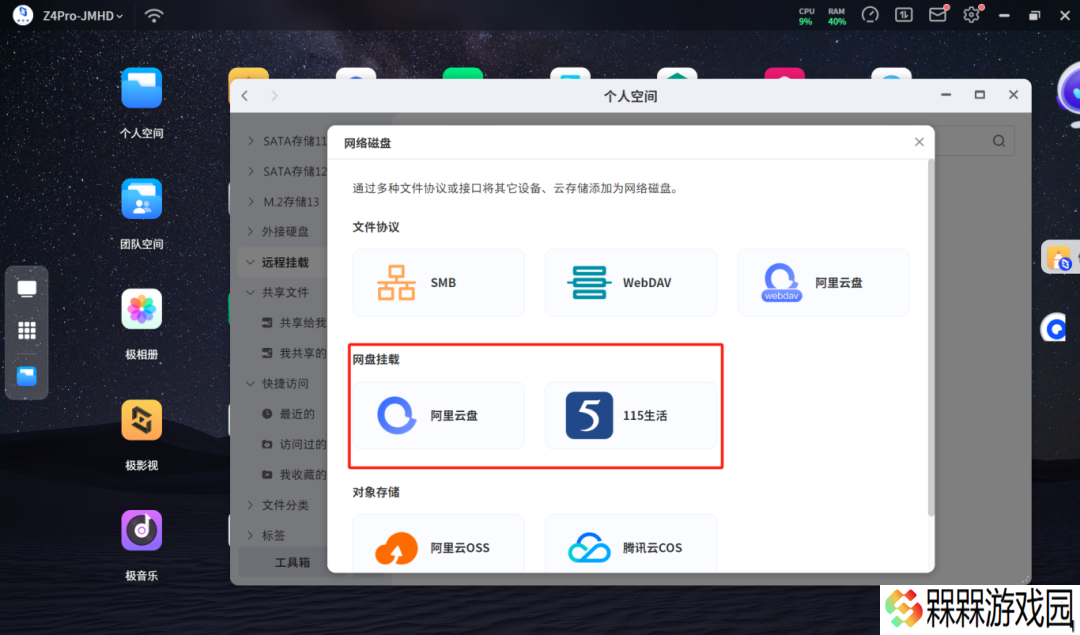This screenshot has width=1080, height=635.
Task: Open the 个人空间 desktop app icon
Action: [x=141, y=88]
